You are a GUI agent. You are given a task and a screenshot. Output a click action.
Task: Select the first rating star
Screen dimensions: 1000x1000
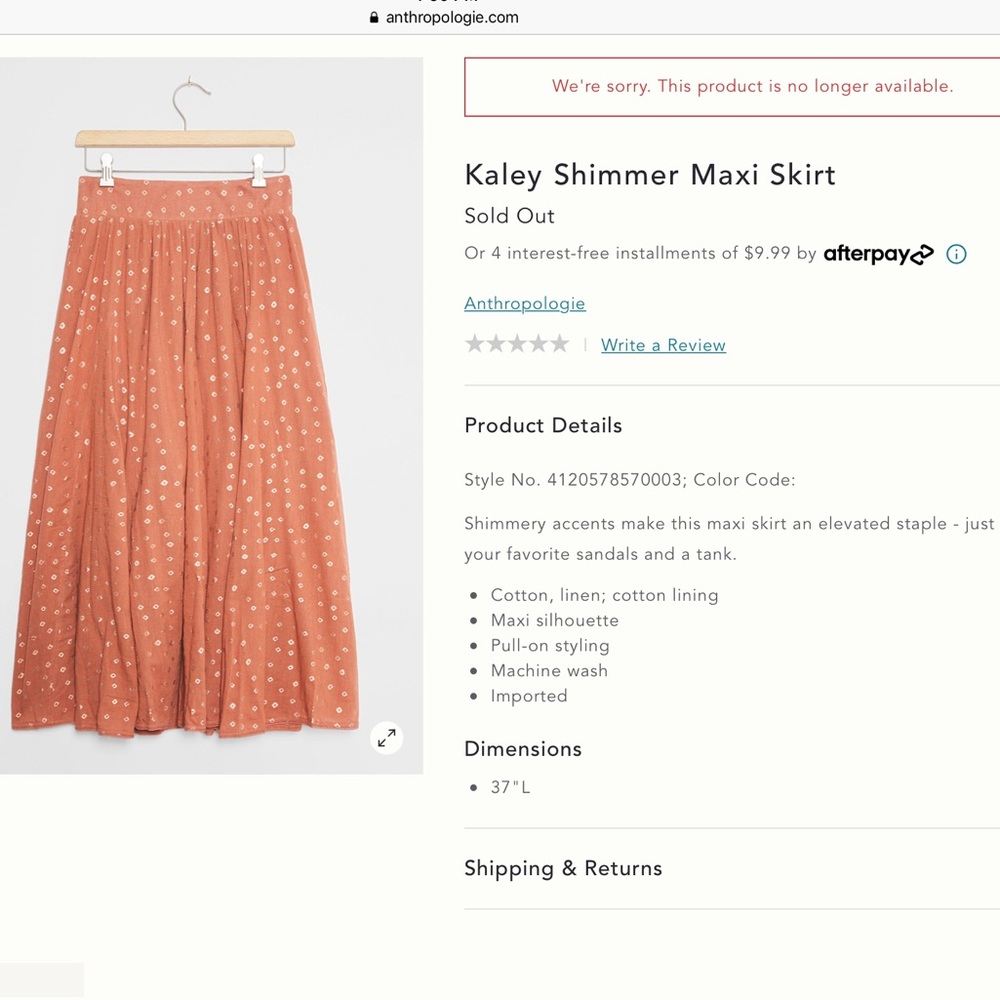pyautogui.click(x=474, y=343)
